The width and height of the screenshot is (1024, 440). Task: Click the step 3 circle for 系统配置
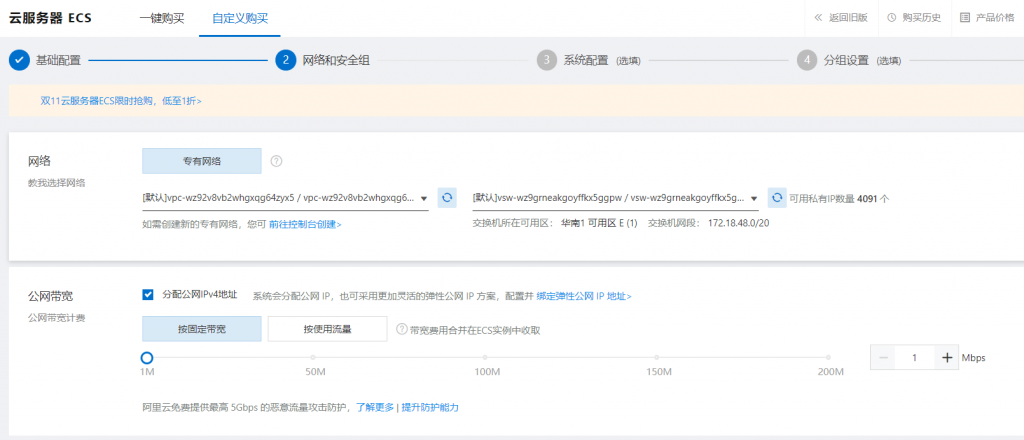coord(547,60)
